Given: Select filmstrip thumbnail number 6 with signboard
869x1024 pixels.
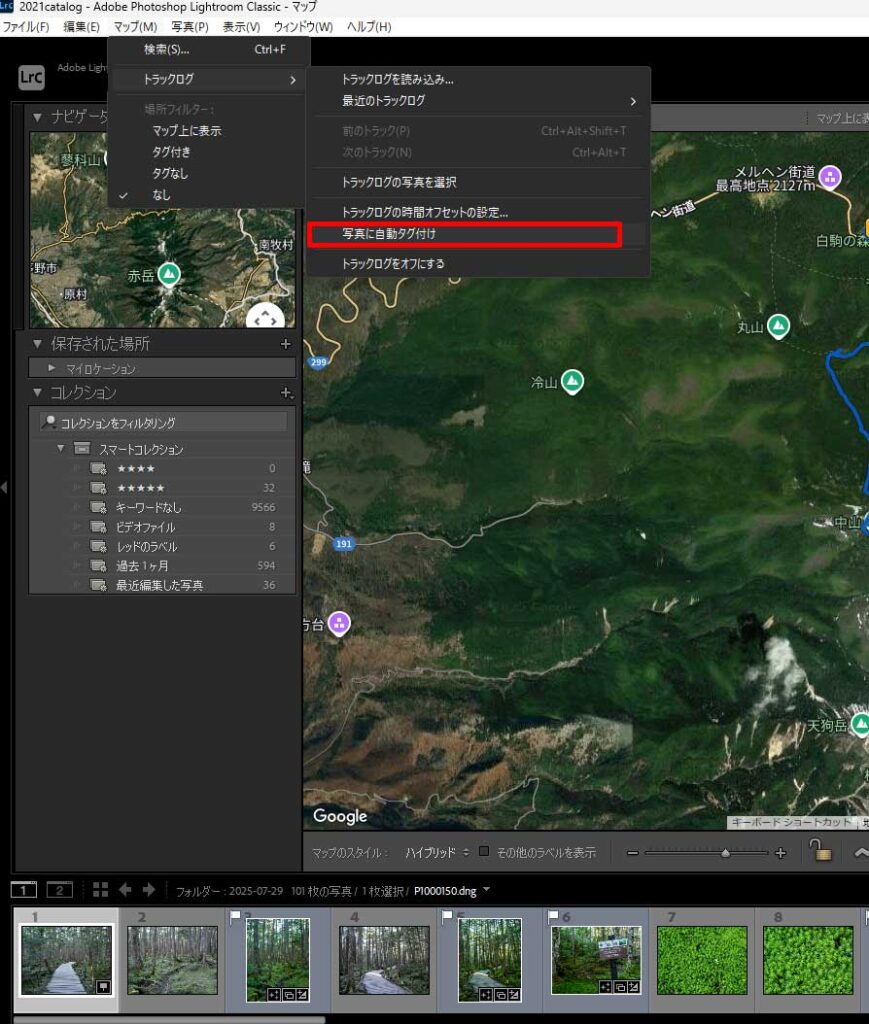Looking at the screenshot, I should point(595,960).
